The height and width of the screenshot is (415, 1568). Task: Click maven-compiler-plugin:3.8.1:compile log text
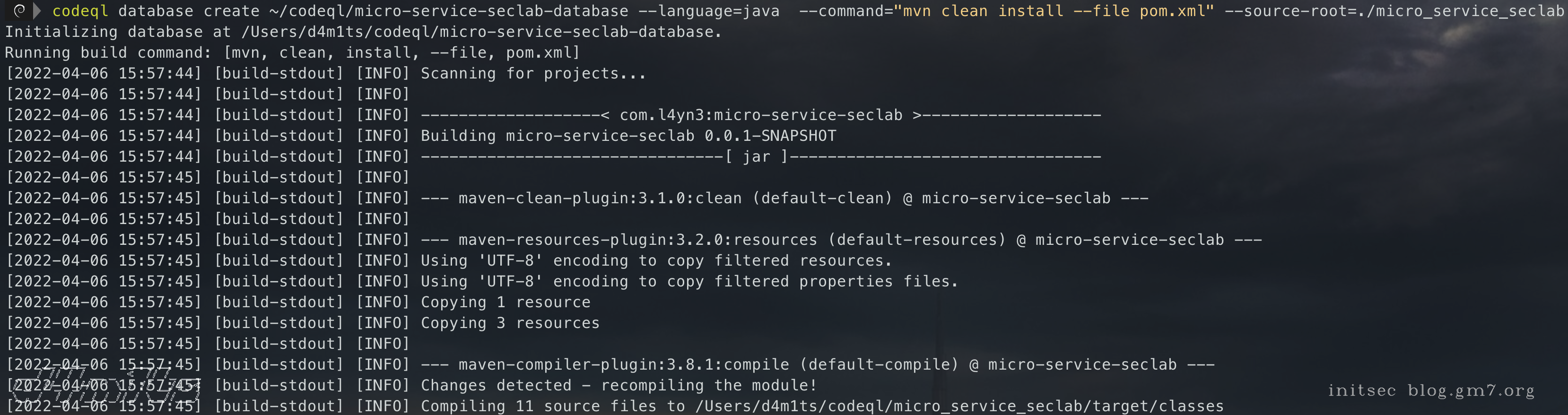pyautogui.click(x=623, y=364)
